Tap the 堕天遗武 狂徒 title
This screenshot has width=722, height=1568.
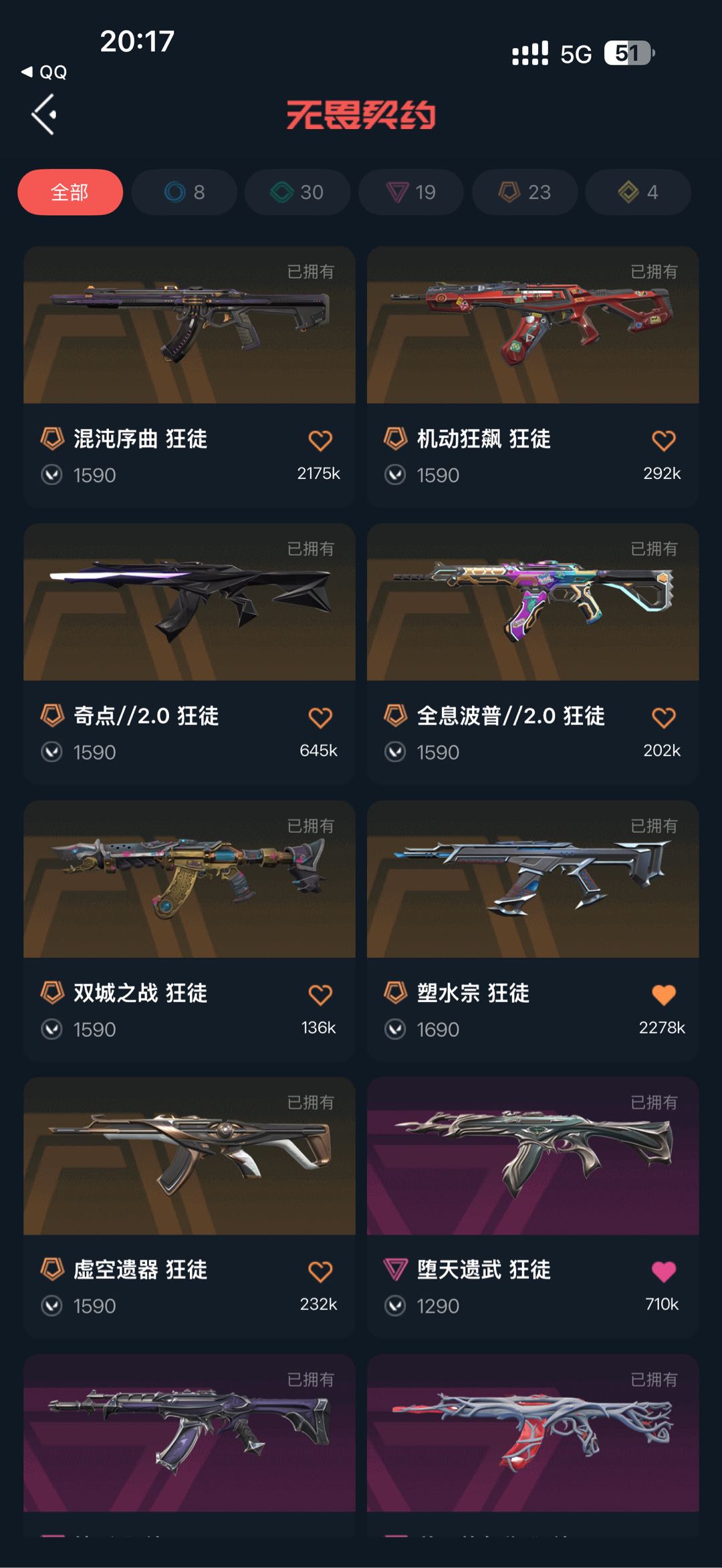click(483, 1270)
